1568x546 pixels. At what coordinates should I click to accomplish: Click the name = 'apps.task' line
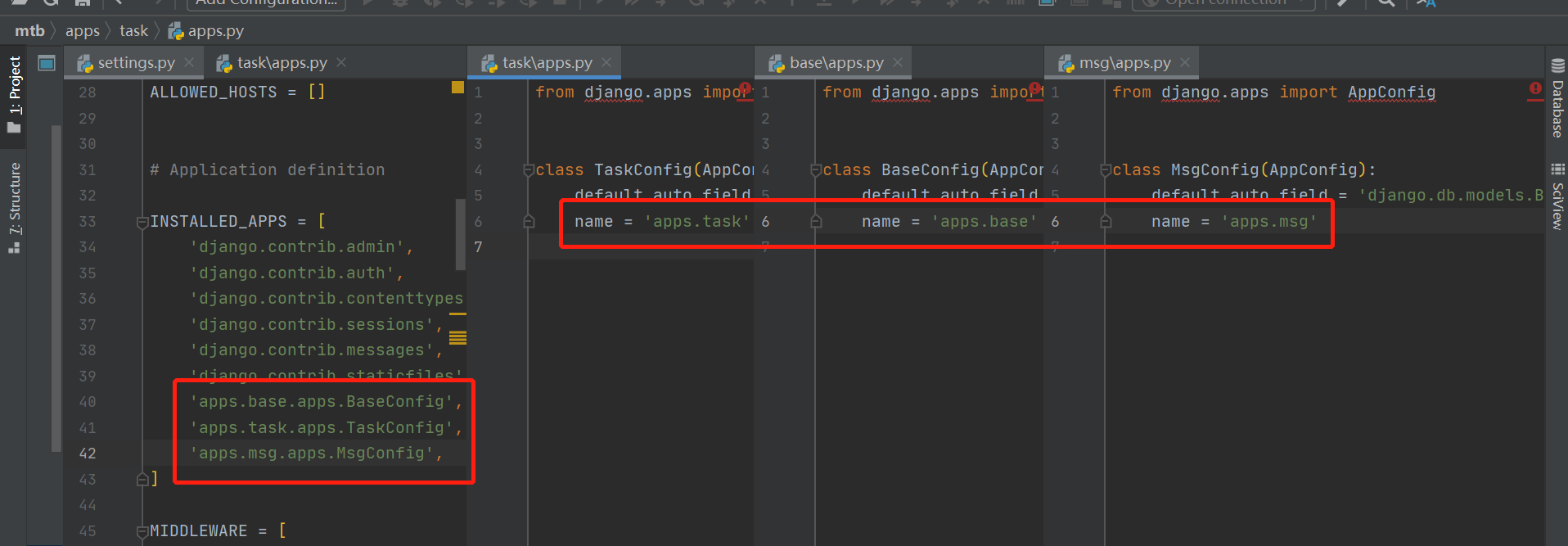(662, 222)
